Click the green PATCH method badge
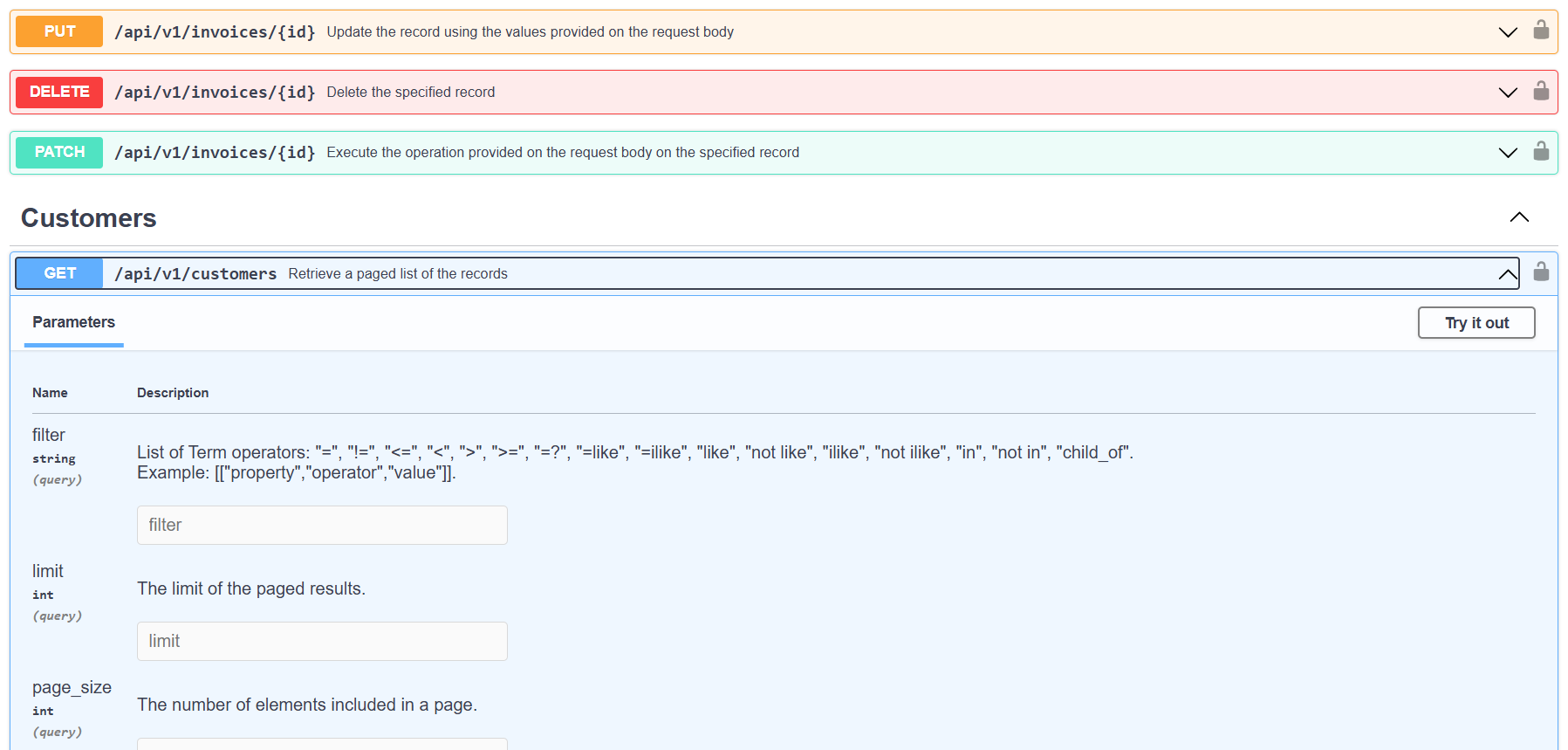The height and width of the screenshot is (750, 1568). (x=59, y=152)
